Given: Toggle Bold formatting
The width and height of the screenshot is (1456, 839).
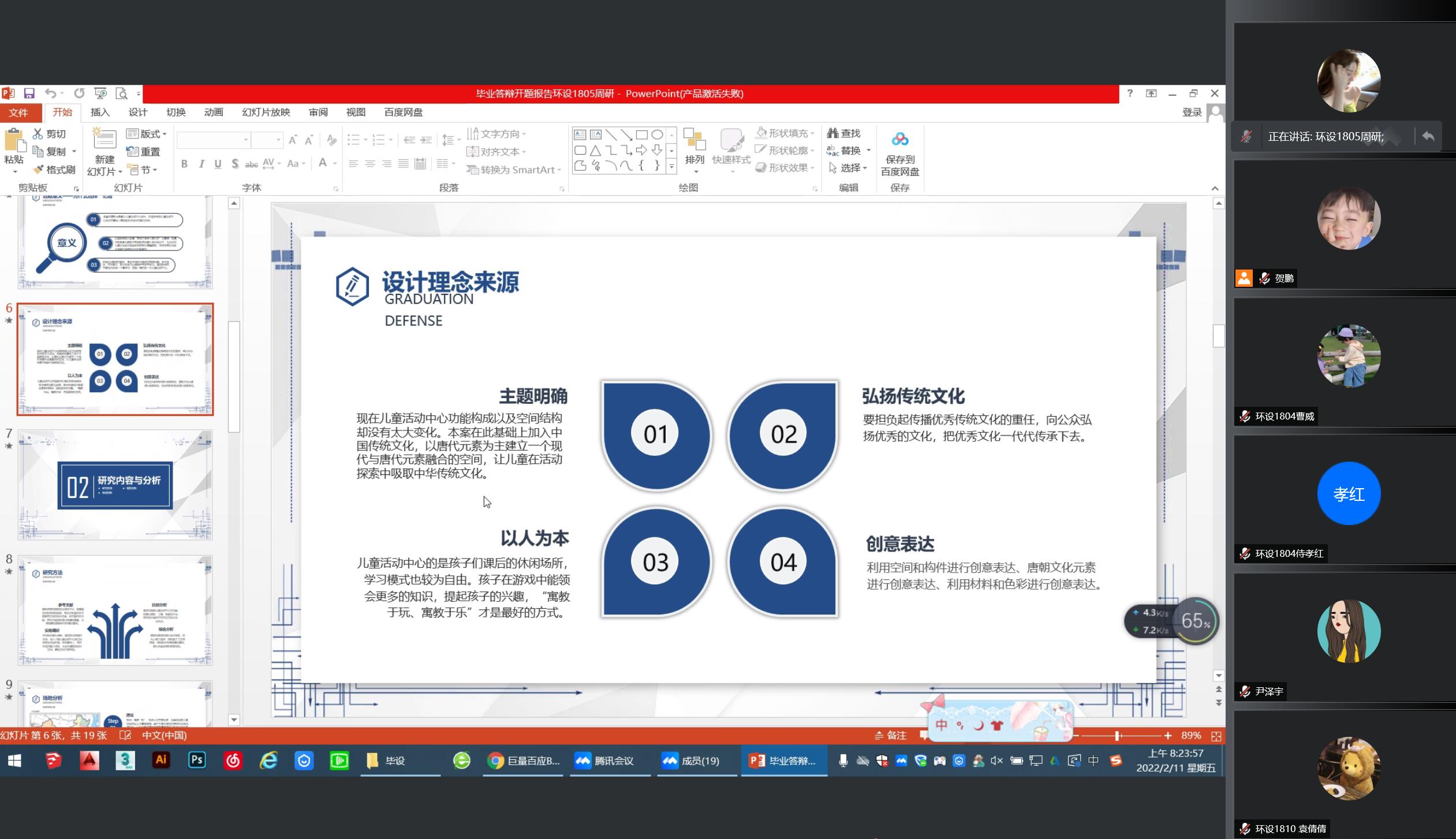Looking at the screenshot, I should pyautogui.click(x=184, y=164).
